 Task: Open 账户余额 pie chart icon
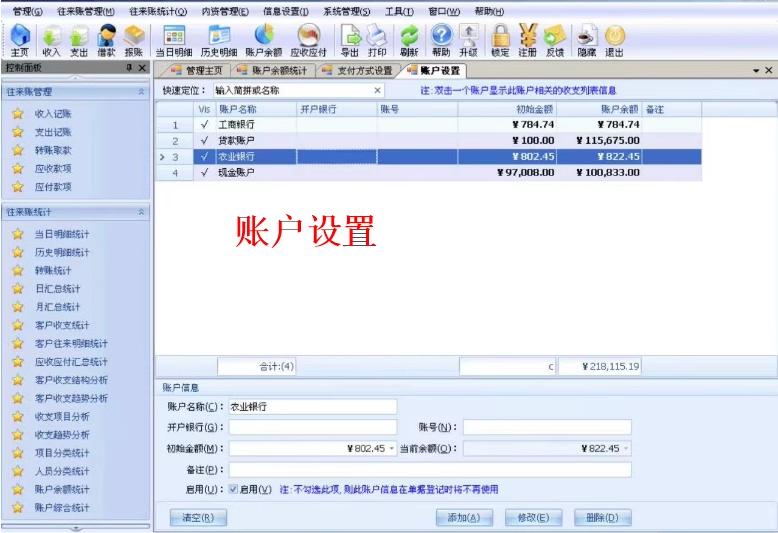(x=263, y=41)
